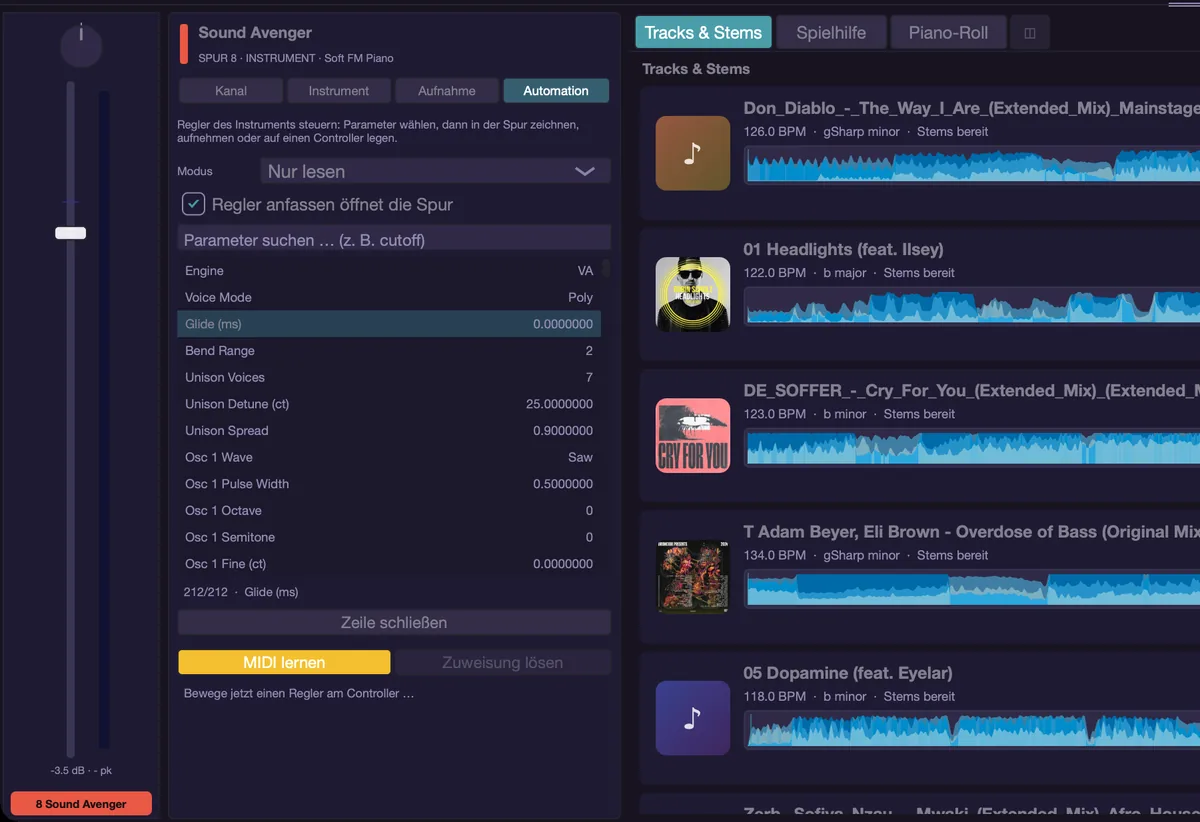The image size is (1200, 822).
Task: Click the 01 Headlights waveform
Action: click(x=972, y=306)
